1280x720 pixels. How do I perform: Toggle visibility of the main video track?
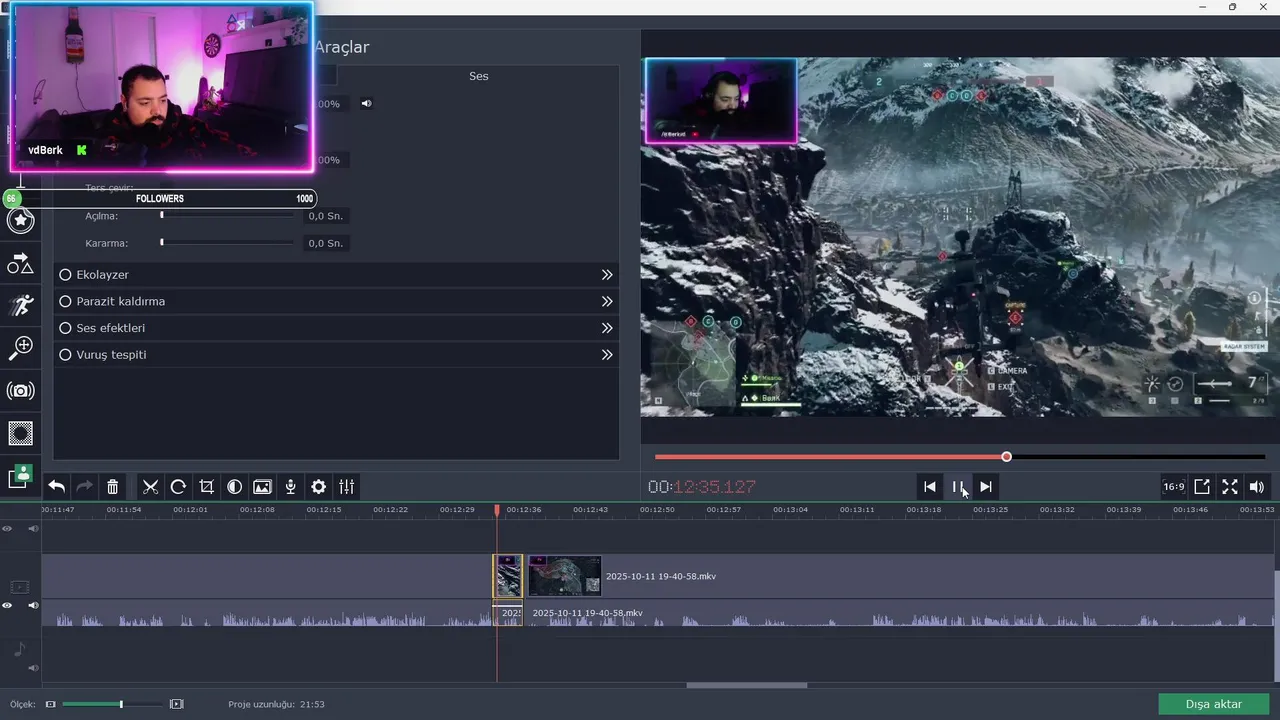(8, 605)
